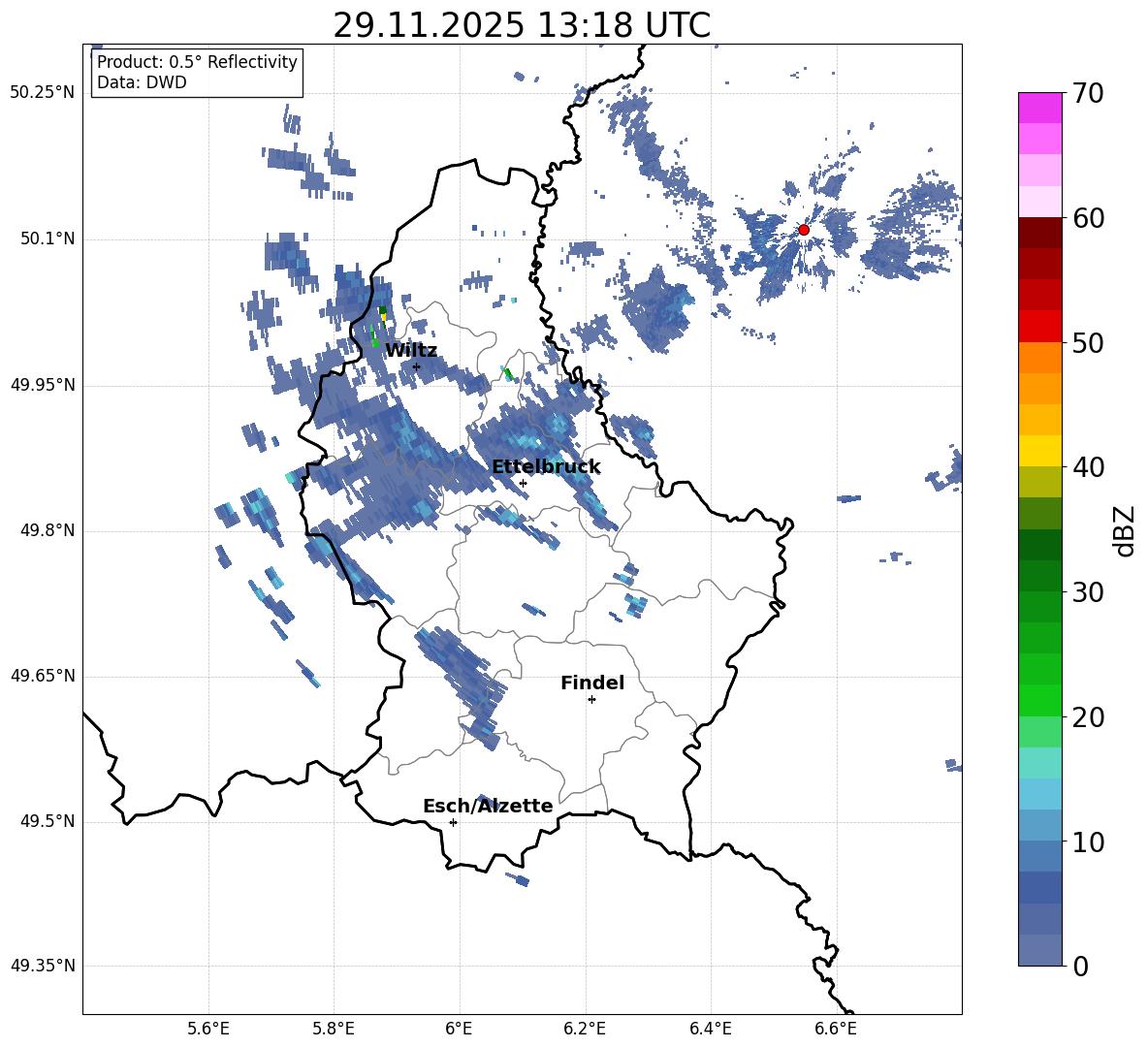This screenshot has height=1048, width=1148.
Task: Click the Data: DWD text
Action: 142,82
